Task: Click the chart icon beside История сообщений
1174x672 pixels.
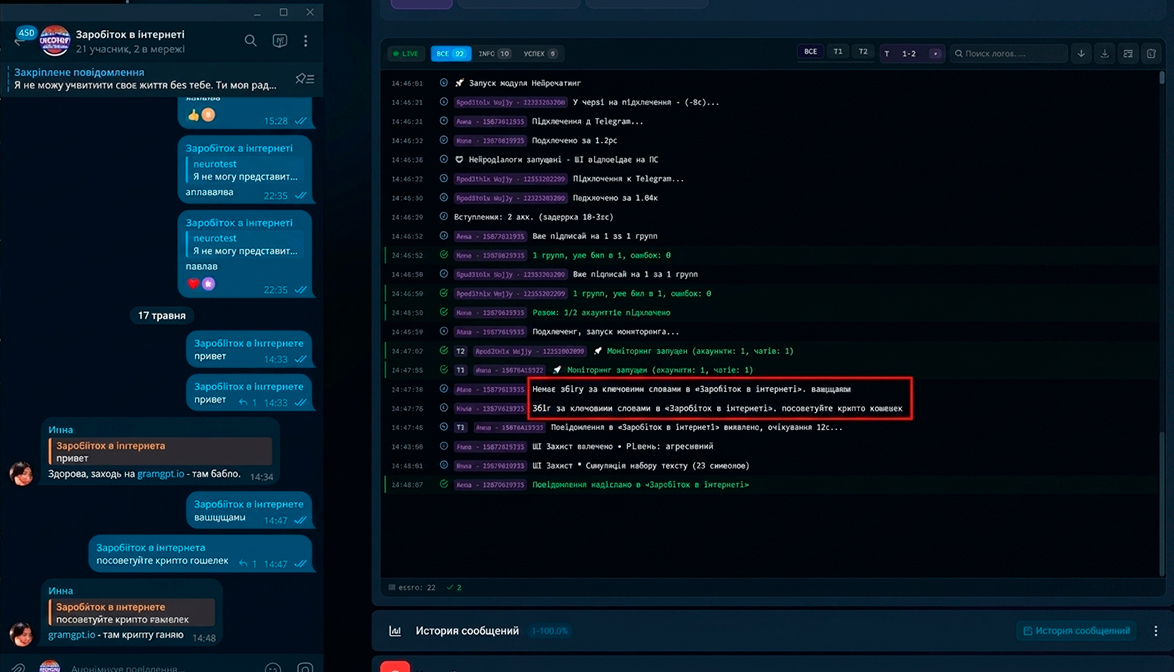Action: (395, 631)
